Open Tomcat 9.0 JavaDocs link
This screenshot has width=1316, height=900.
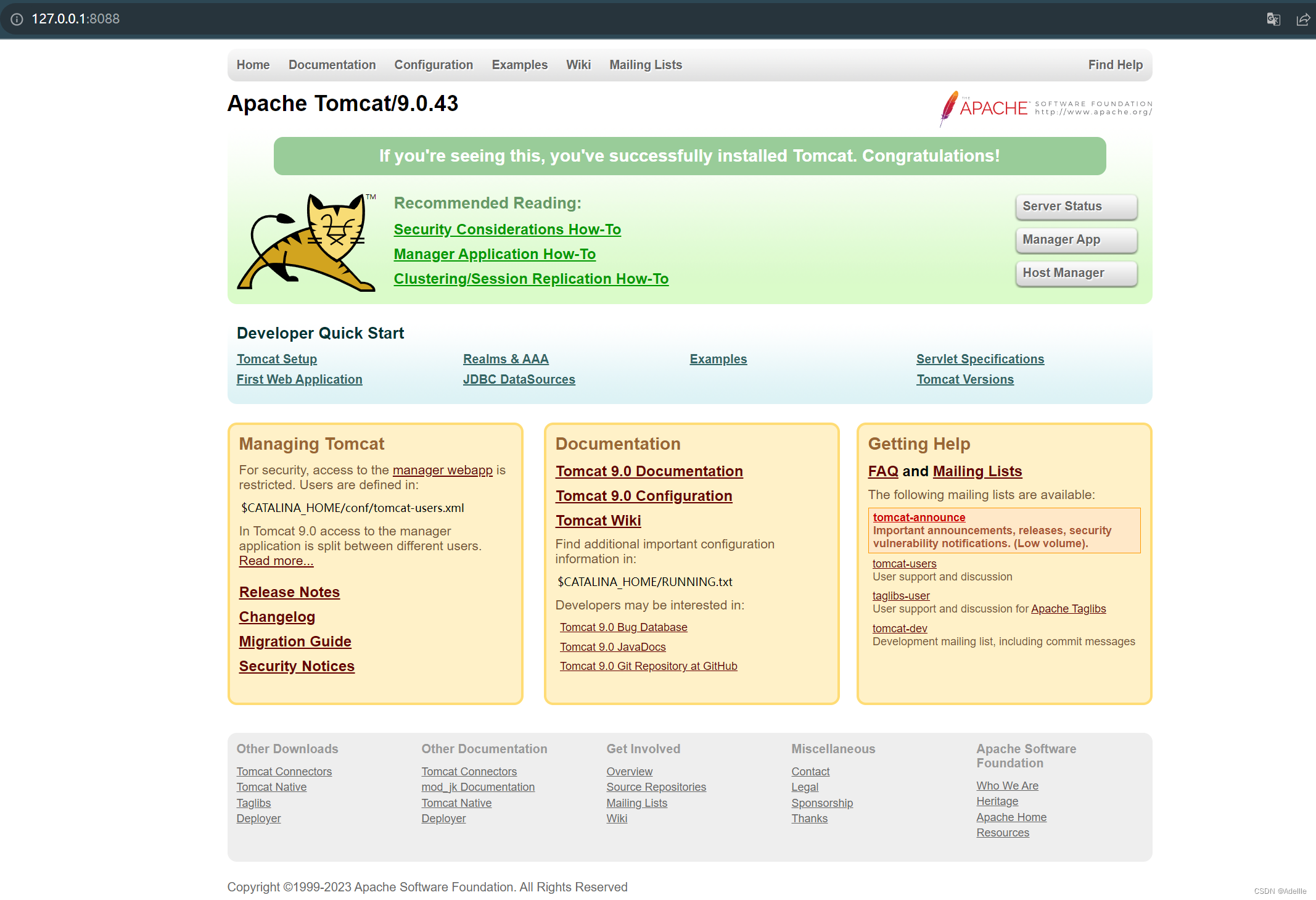612,646
